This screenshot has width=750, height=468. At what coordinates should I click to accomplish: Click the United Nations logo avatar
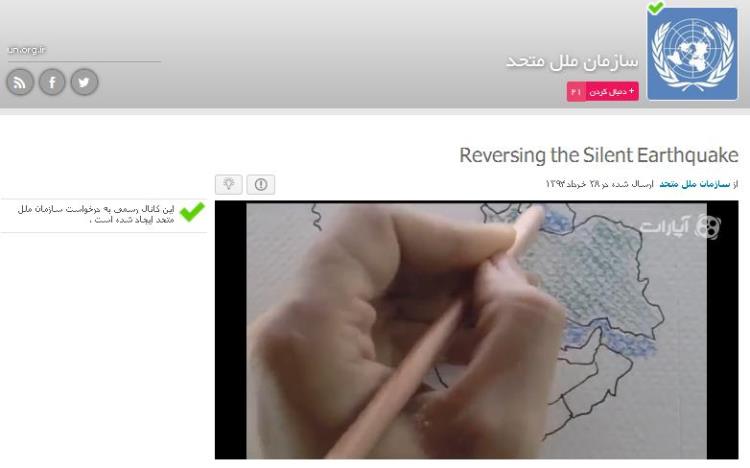tap(692, 54)
